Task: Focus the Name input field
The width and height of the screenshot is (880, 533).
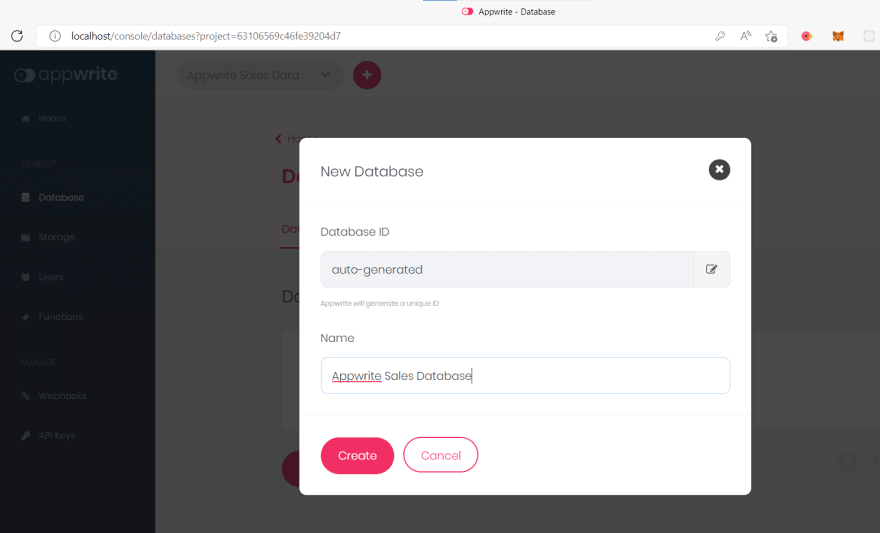Action: point(525,375)
